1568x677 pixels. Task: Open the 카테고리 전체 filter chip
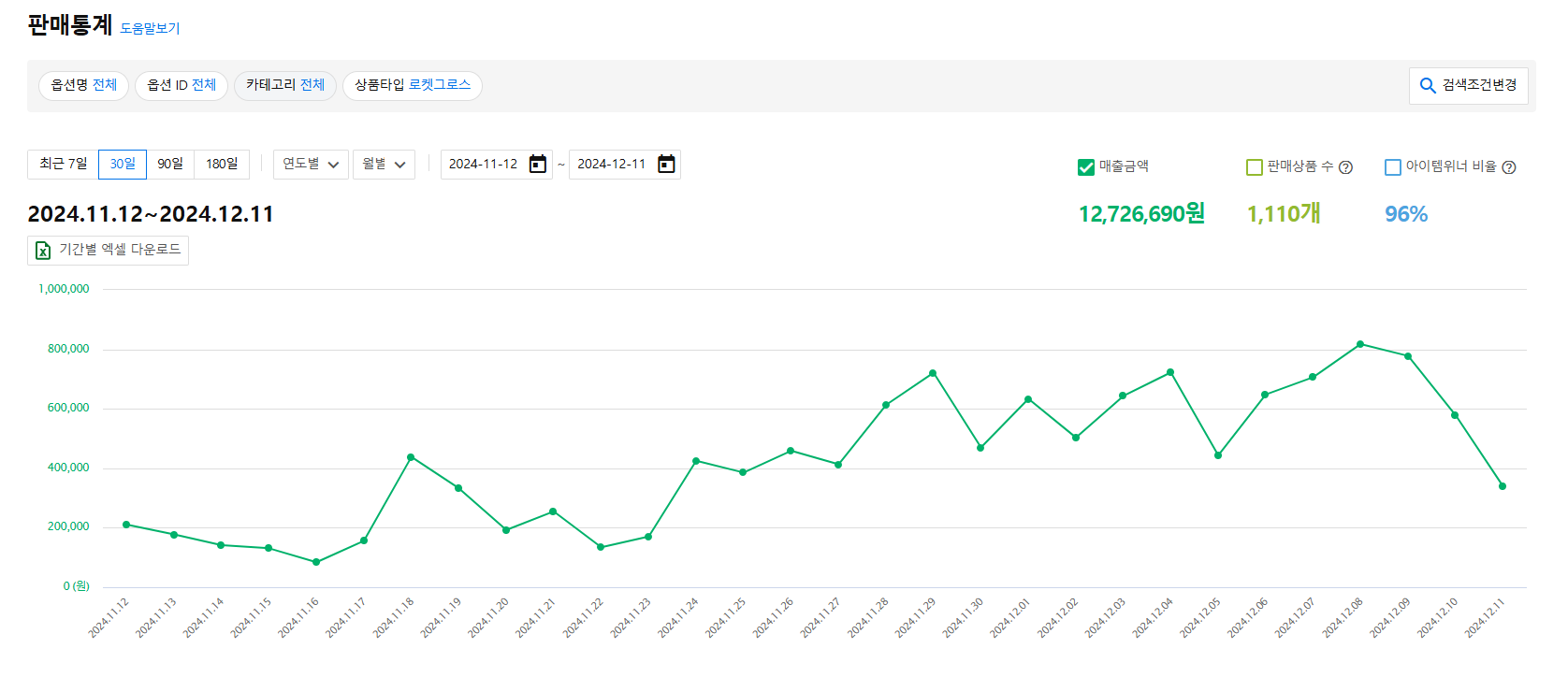[x=284, y=85]
